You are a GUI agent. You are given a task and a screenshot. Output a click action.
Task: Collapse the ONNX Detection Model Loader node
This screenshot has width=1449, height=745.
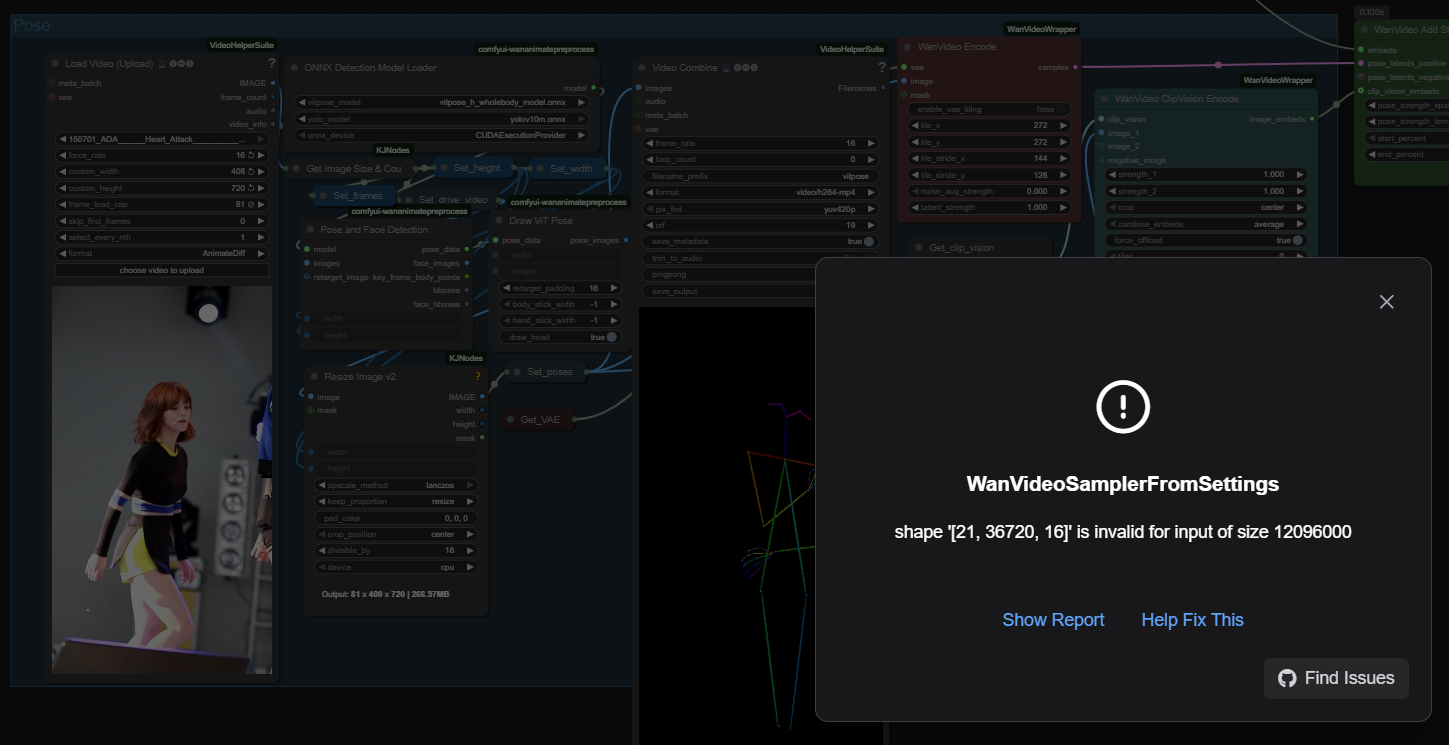[x=294, y=68]
